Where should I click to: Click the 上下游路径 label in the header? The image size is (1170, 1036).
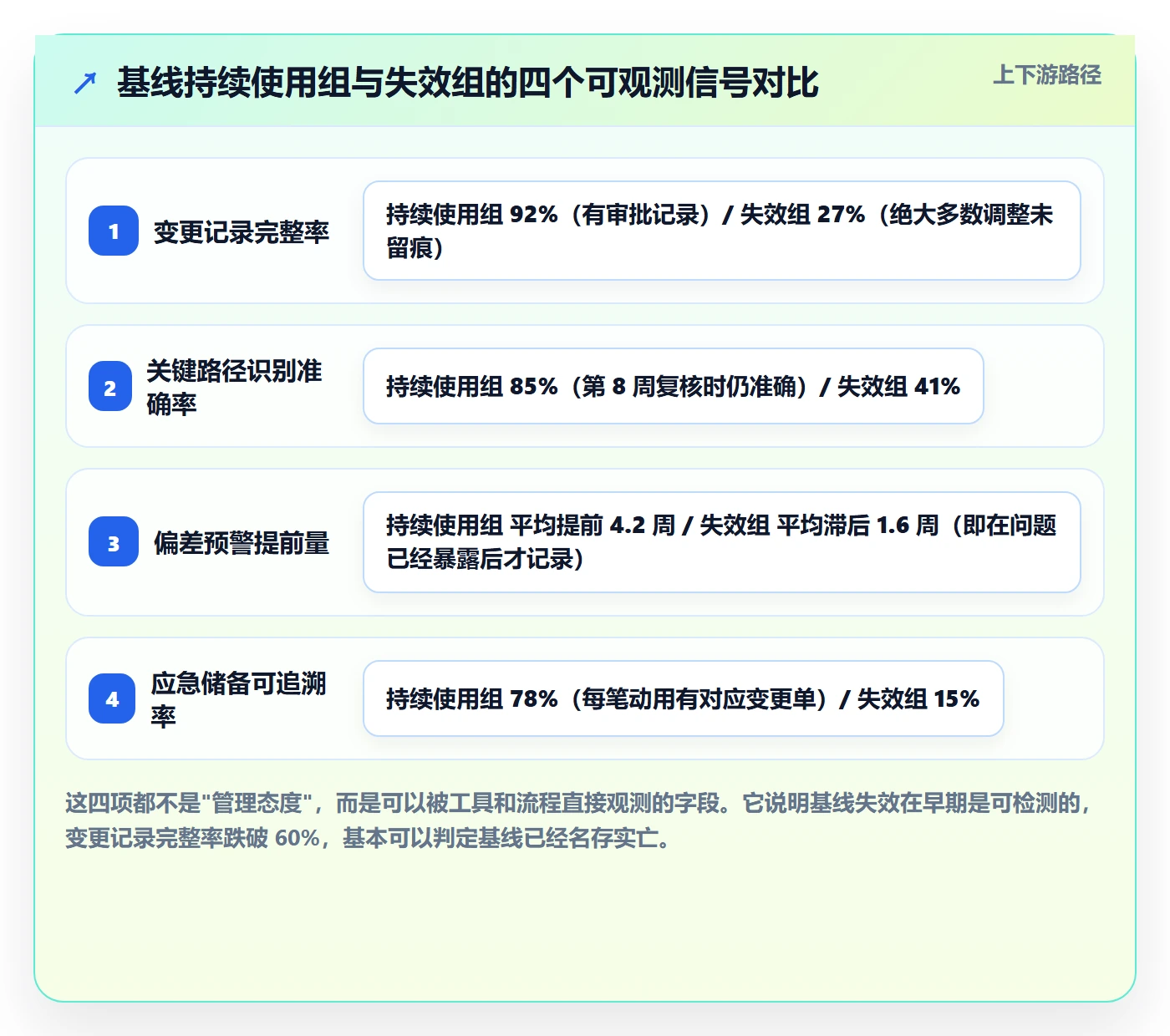click(1047, 75)
